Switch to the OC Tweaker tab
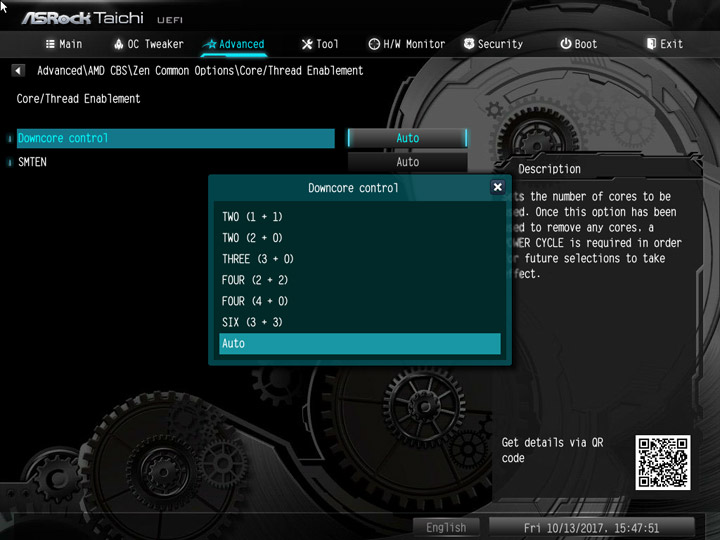The height and width of the screenshot is (540, 720). 149,44
